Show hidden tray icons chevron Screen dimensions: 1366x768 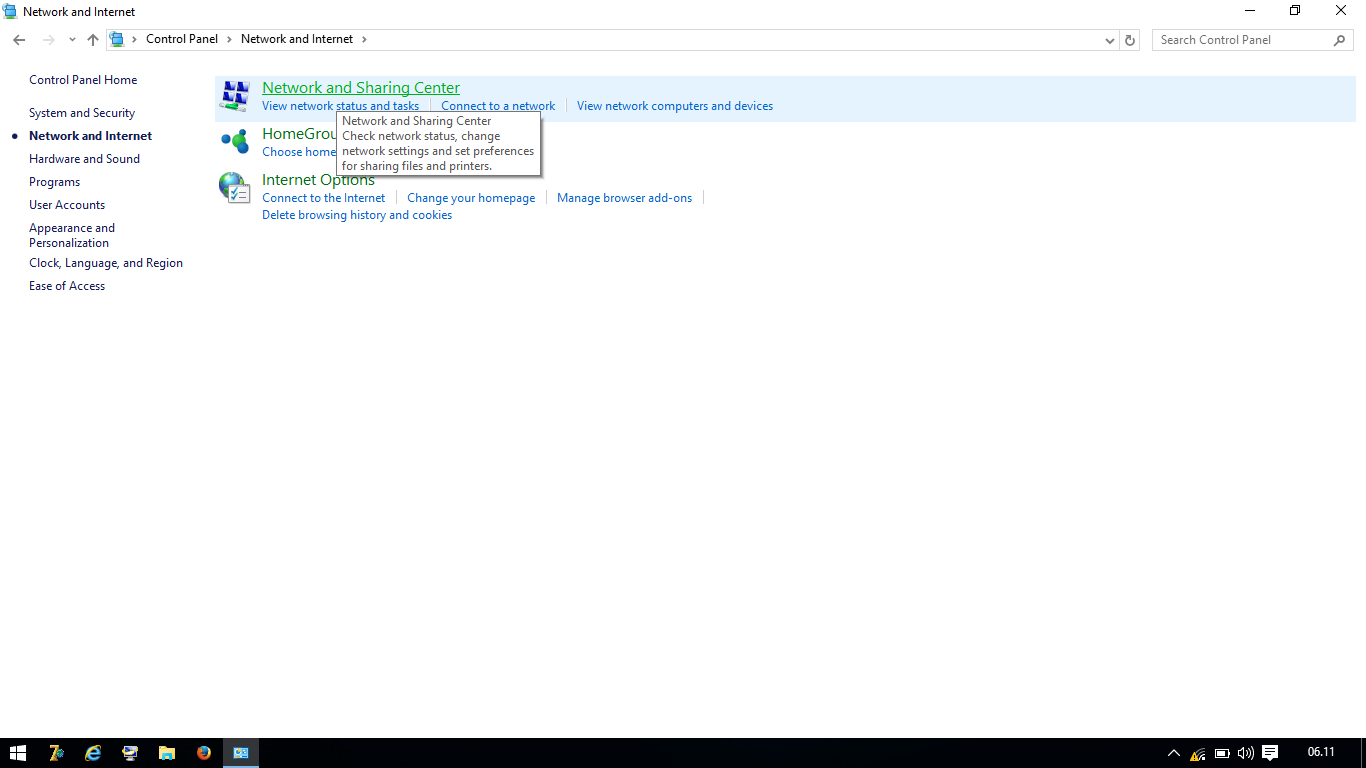tap(1174, 753)
